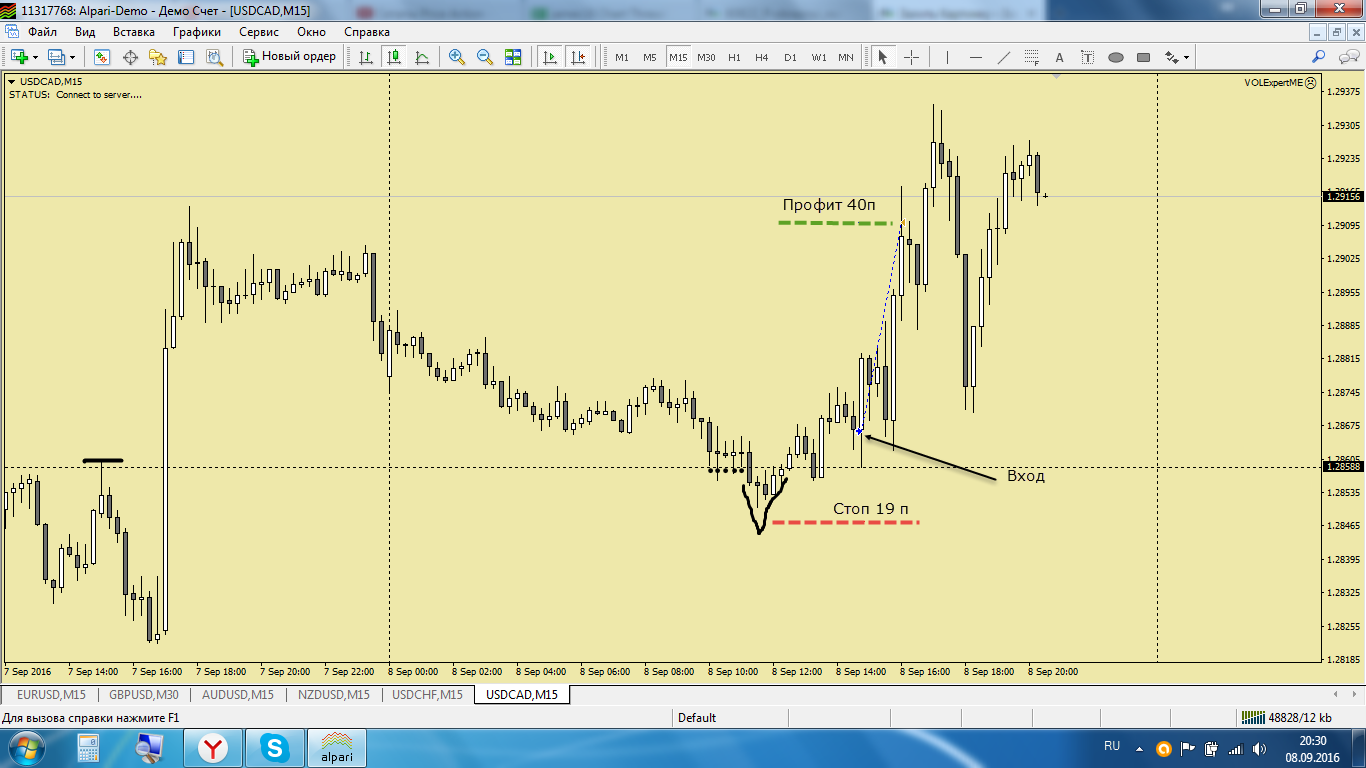
Task: Open the Справка menu
Action: 367,31
